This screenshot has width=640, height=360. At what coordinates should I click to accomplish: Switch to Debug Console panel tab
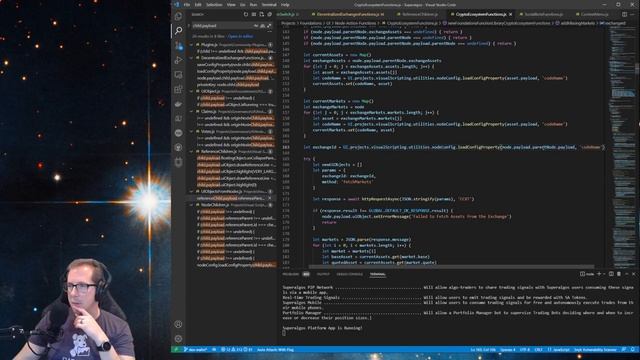pyautogui.click(x=349, y=274)
